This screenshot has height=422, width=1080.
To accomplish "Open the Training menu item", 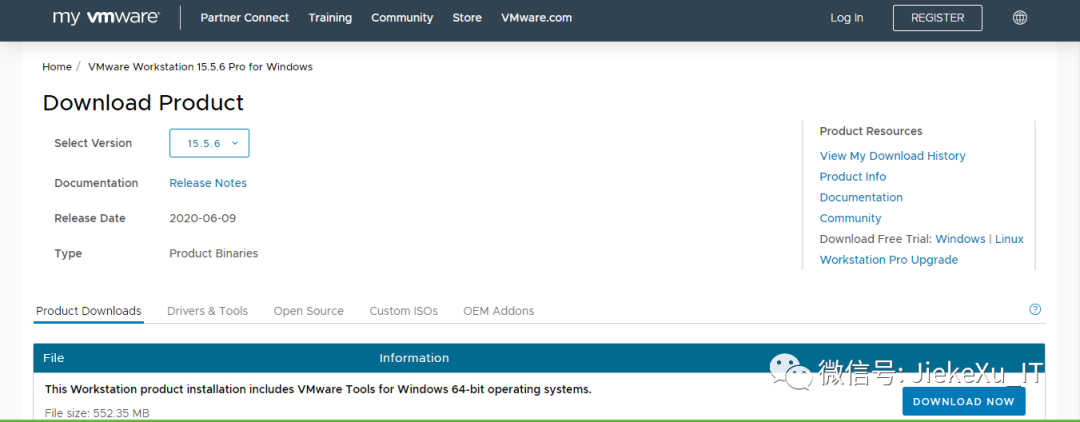I will coord(330,18).
